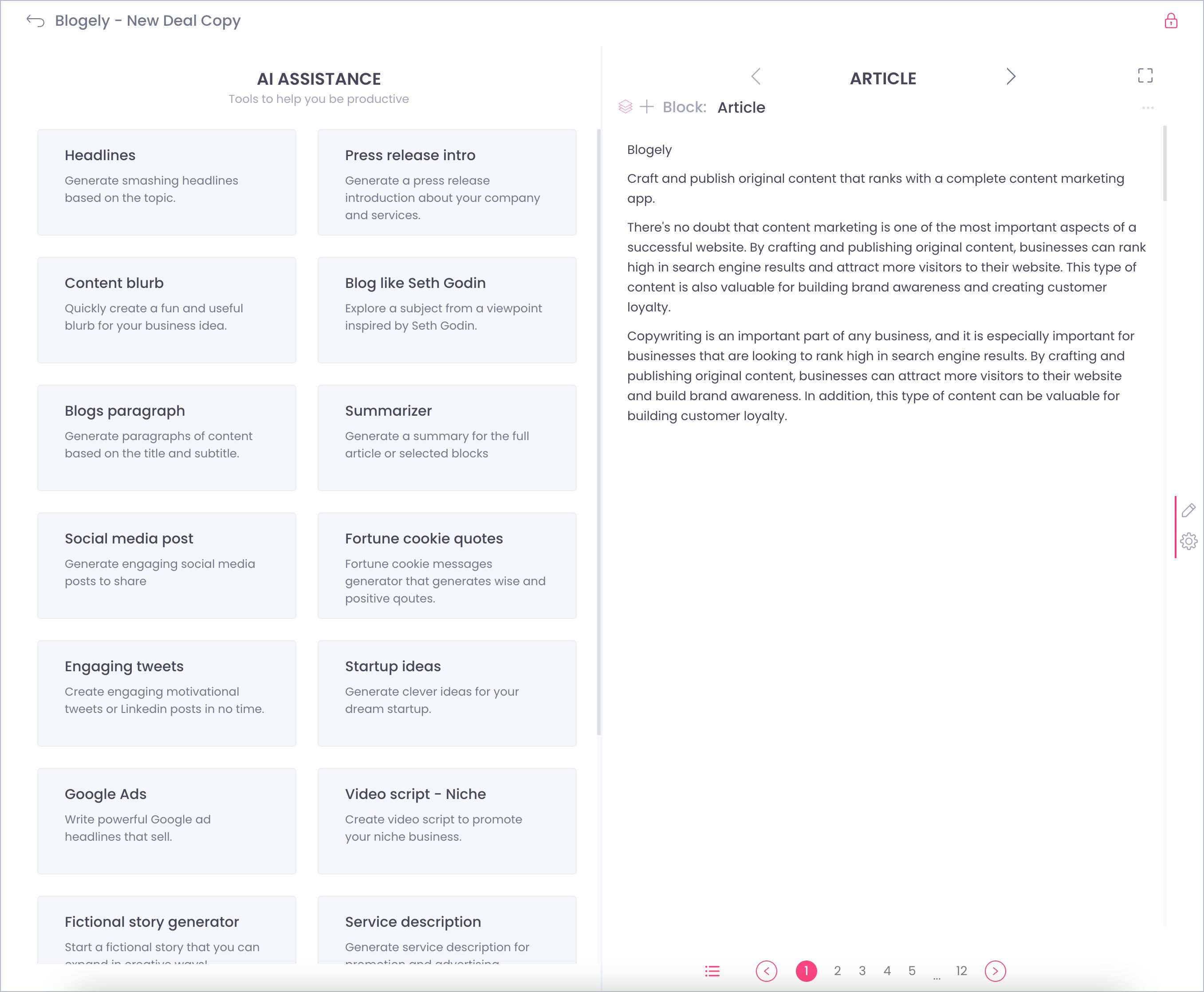
Task: Select Fictional story generator card
Action: pyautogui.click(x=167, y=930)
